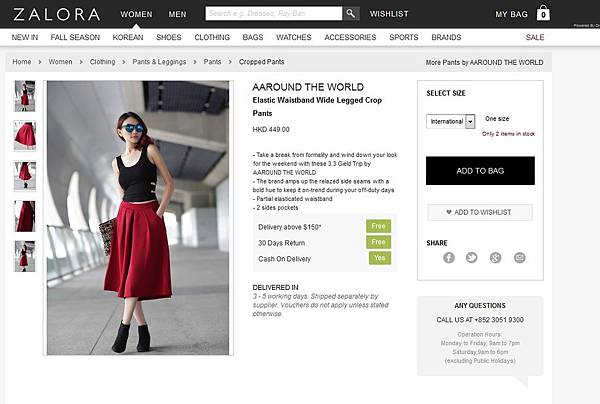Open NEW IN menu
The height and width of the screenshot is (404, 600).
[x=25, y=37]
